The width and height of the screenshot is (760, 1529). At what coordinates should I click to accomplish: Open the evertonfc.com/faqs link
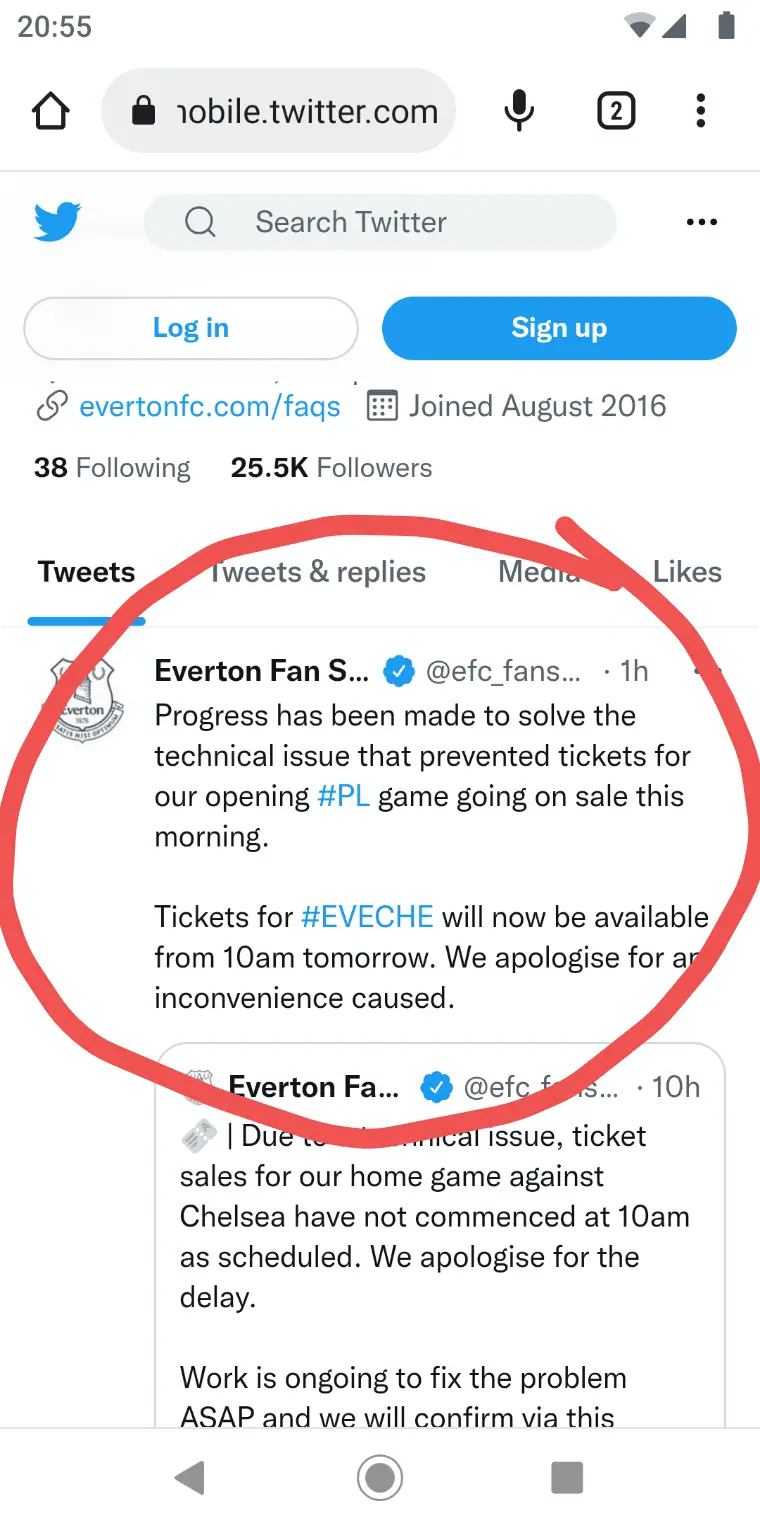pyautogui.click(x=209, y=407)
